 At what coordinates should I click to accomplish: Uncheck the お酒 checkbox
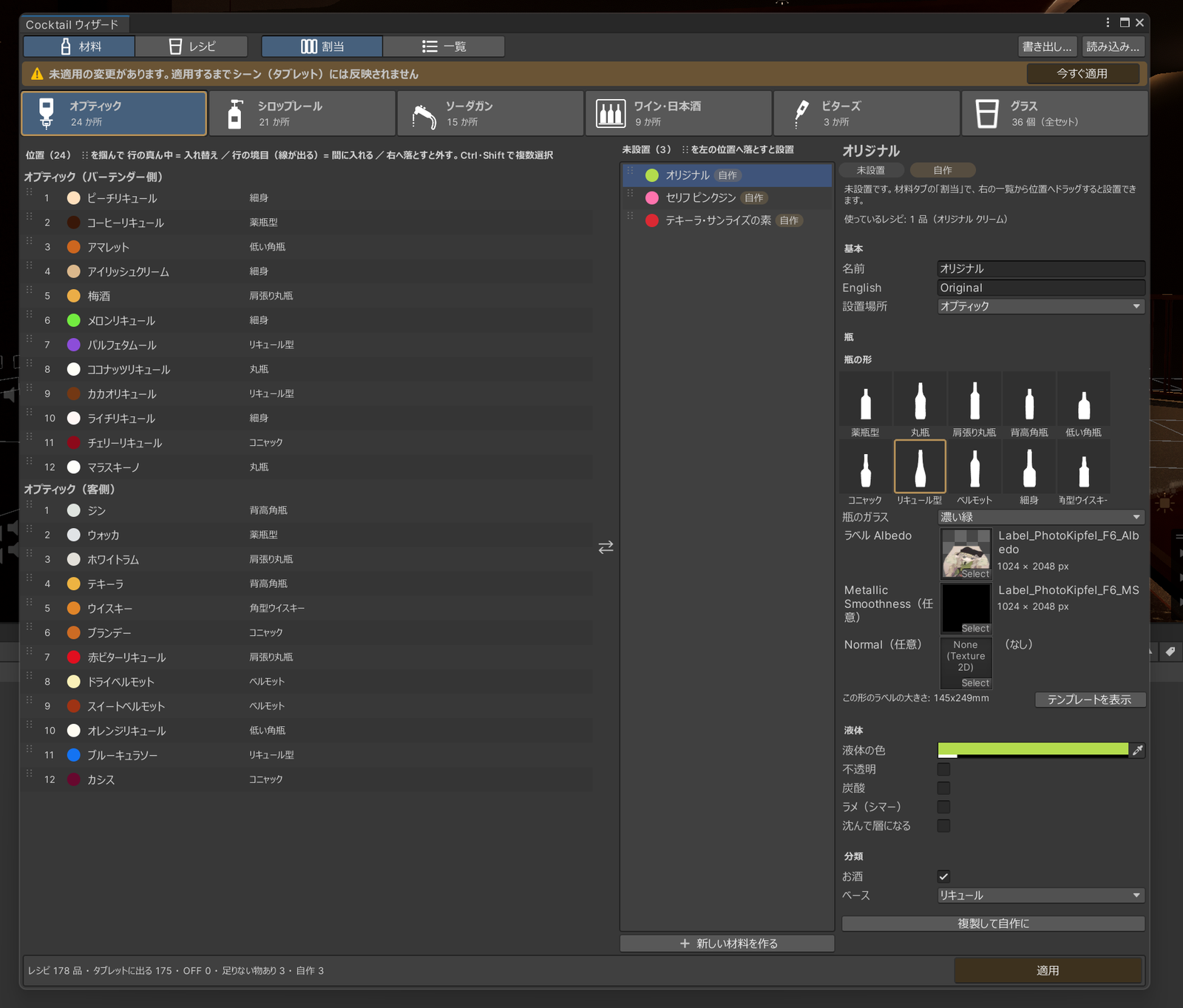(943, 876)
